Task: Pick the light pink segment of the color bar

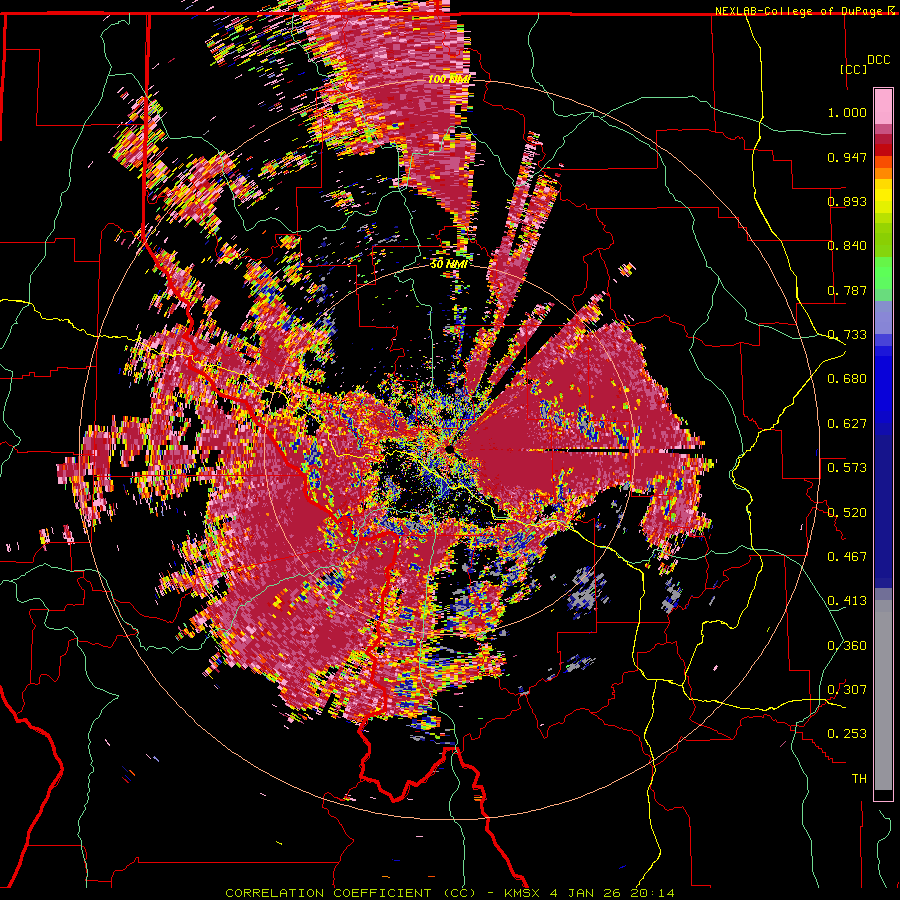Action: pos(883,107)
